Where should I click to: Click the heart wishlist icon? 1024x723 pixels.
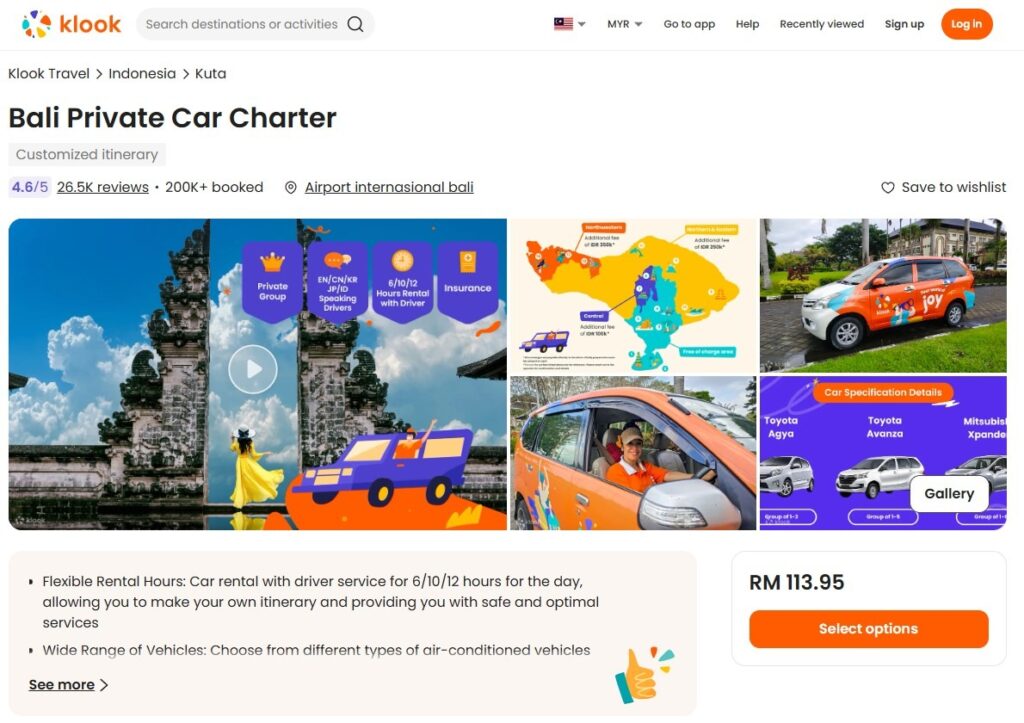888,187
